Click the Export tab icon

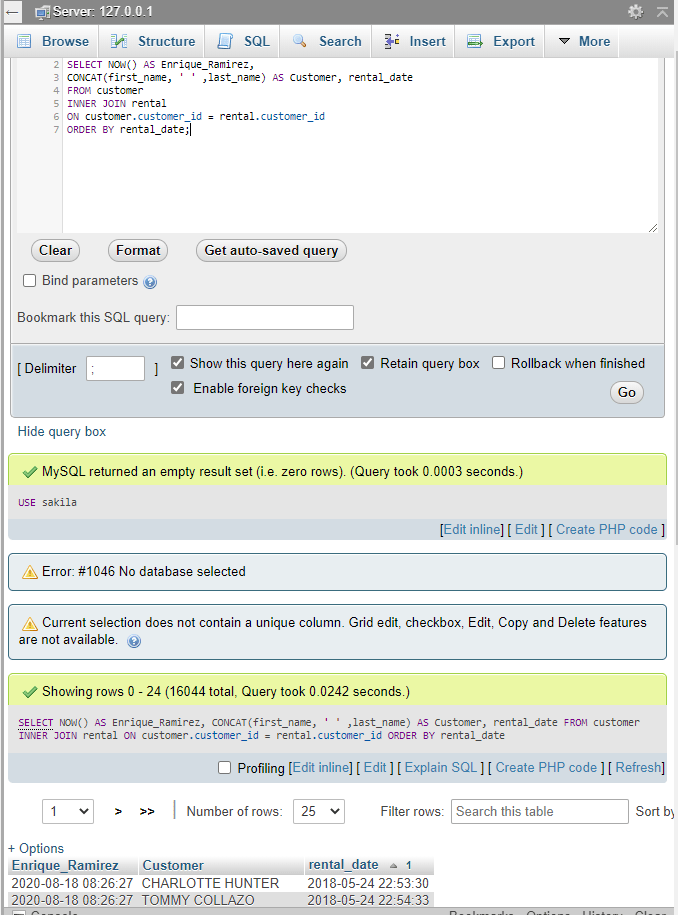[x=475, y=41]
